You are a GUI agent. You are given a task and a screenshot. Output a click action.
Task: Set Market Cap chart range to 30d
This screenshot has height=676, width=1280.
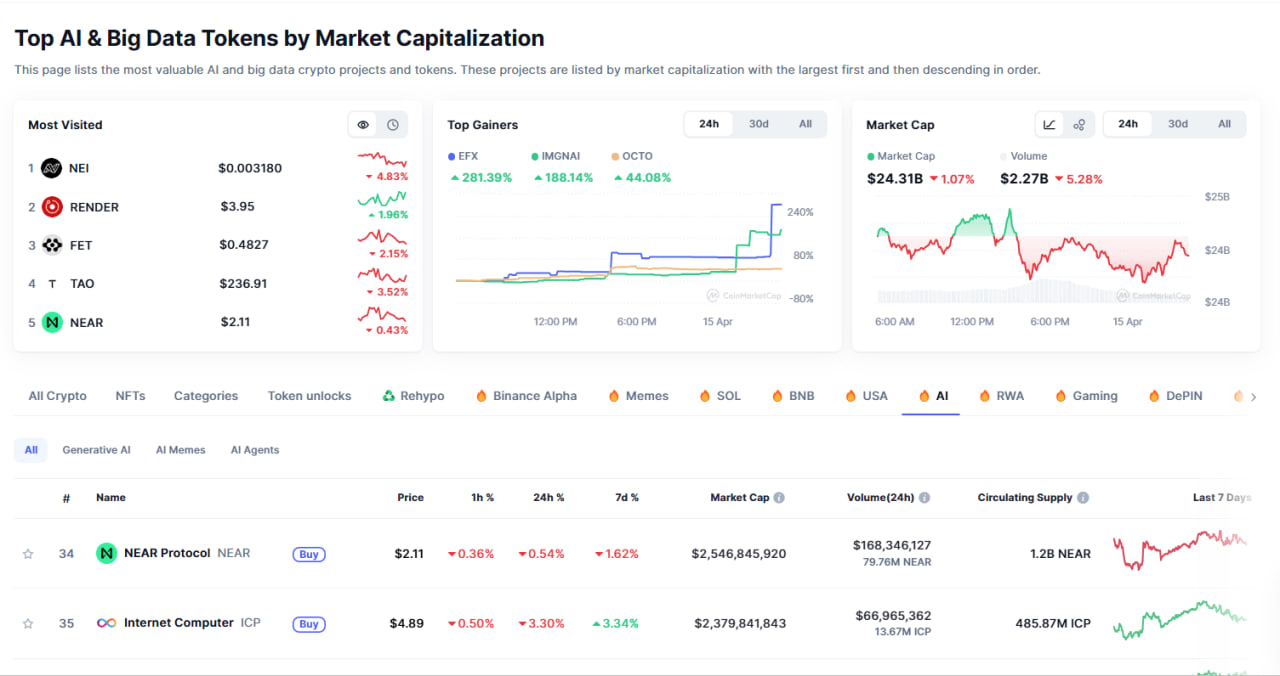pyautogui.click(x=1178, y=124)
